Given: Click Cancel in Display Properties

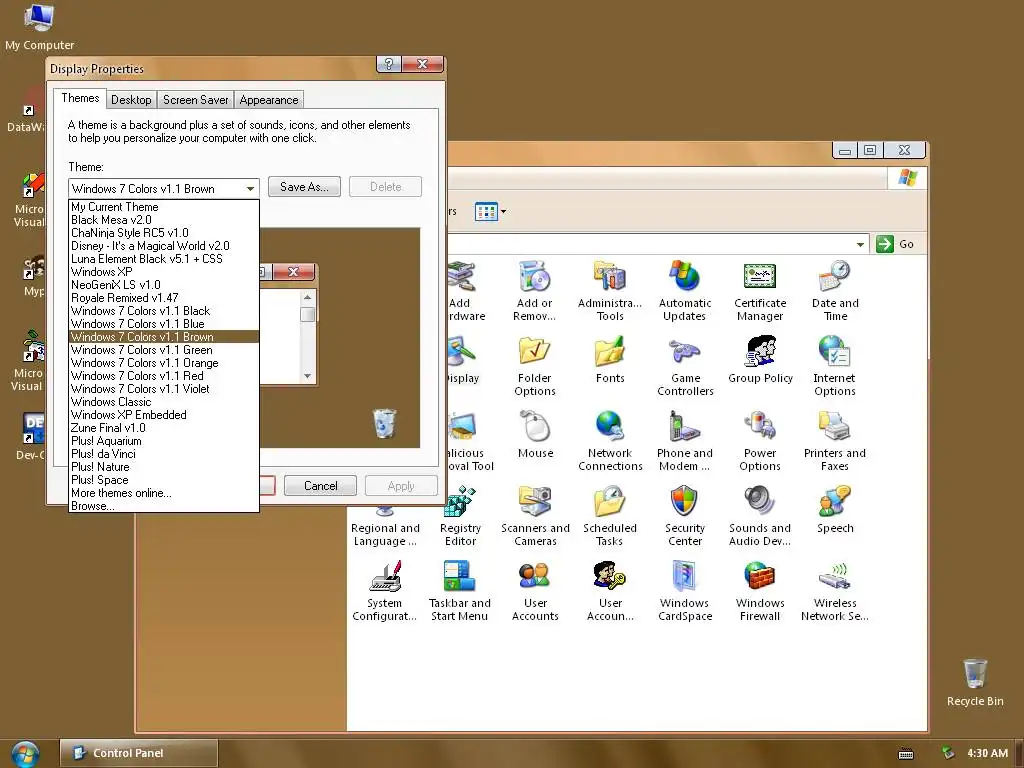Looking at the screenshot, I should point(320,486).
